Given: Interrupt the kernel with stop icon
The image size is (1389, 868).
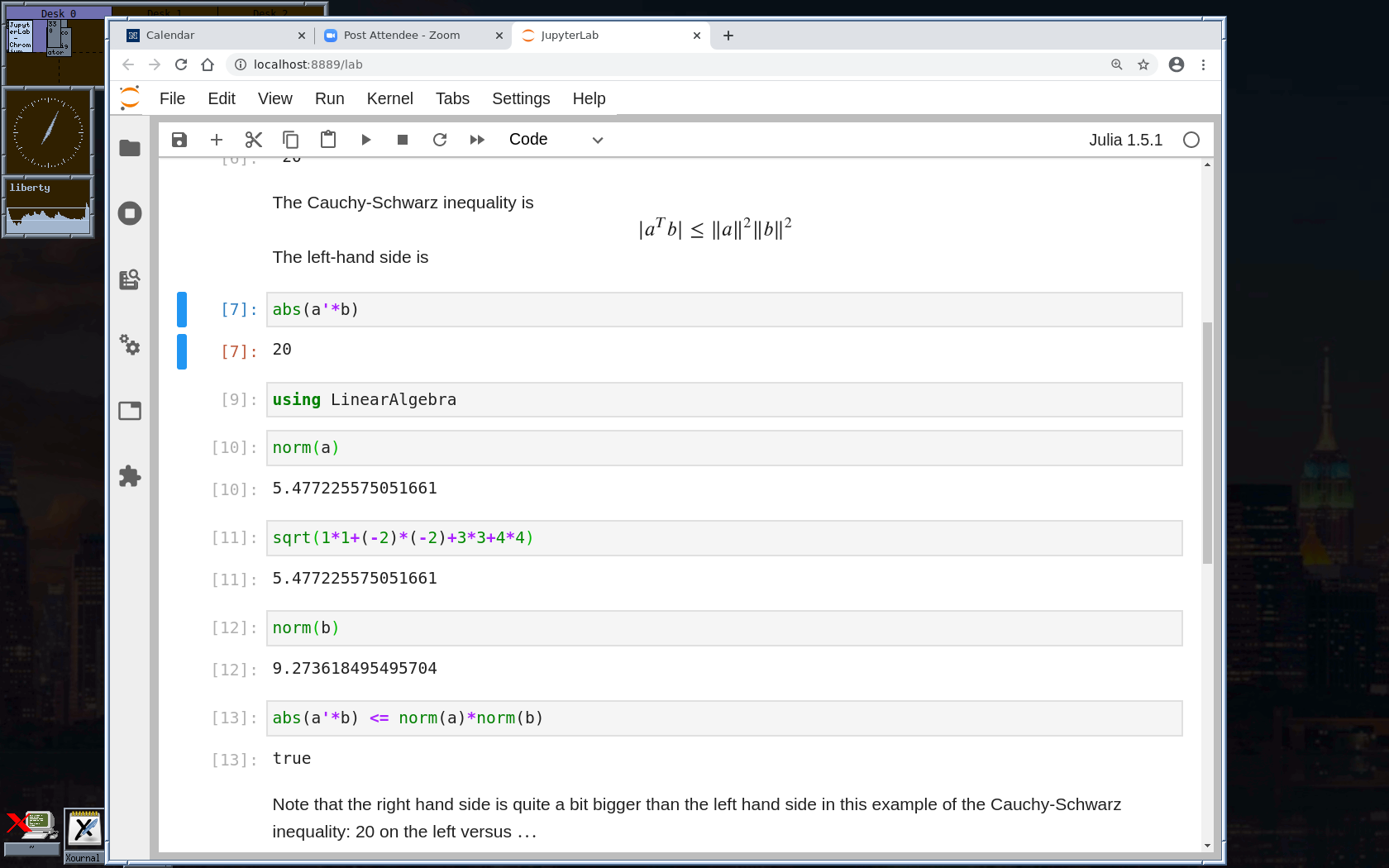Looking at the screenshot, I should tap(403, 140).
